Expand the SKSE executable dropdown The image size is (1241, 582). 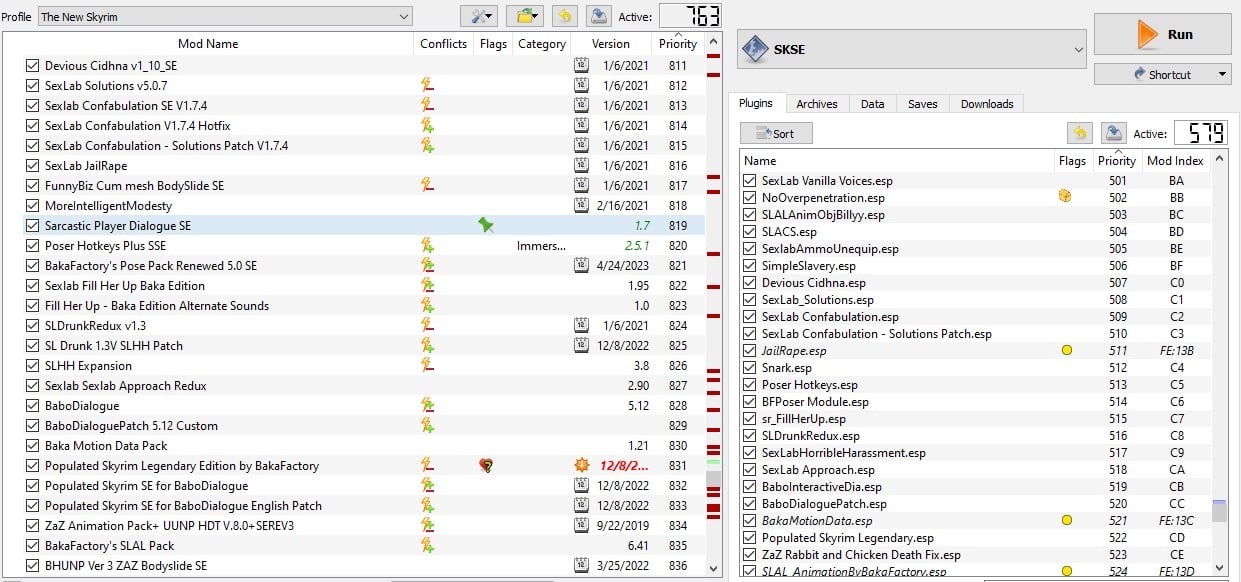(911, 49)
